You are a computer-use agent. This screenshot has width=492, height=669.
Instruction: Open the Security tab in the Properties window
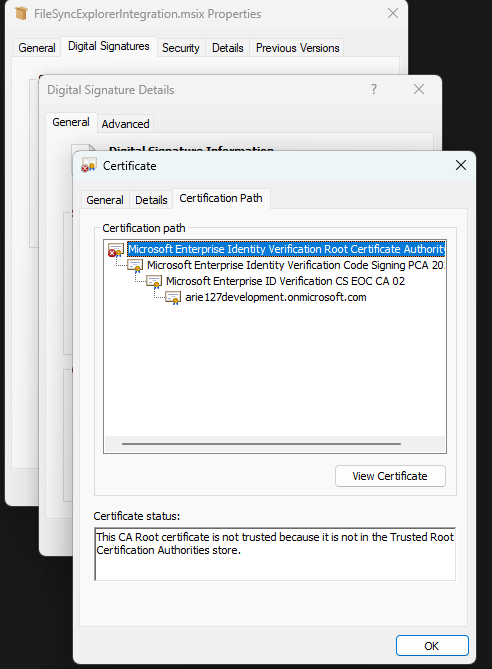coord(180,48)
